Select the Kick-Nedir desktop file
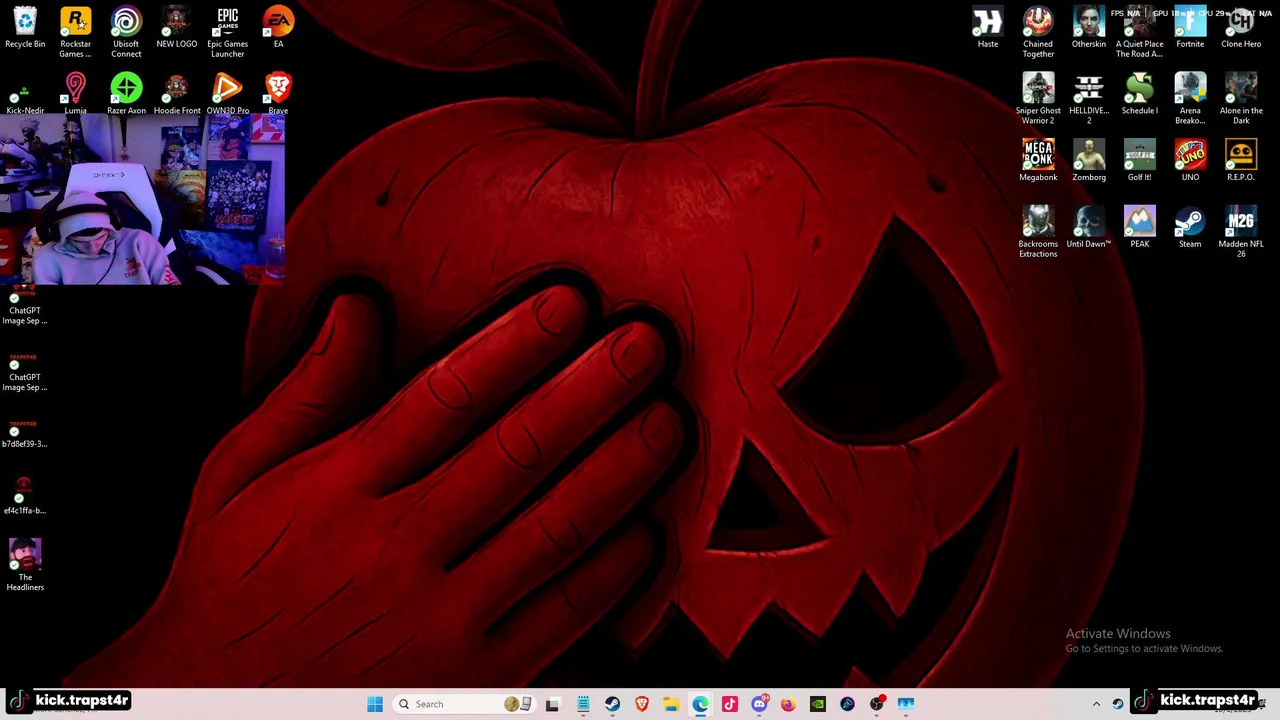The width and height of the screenshot is (1280, 720). 25,94
